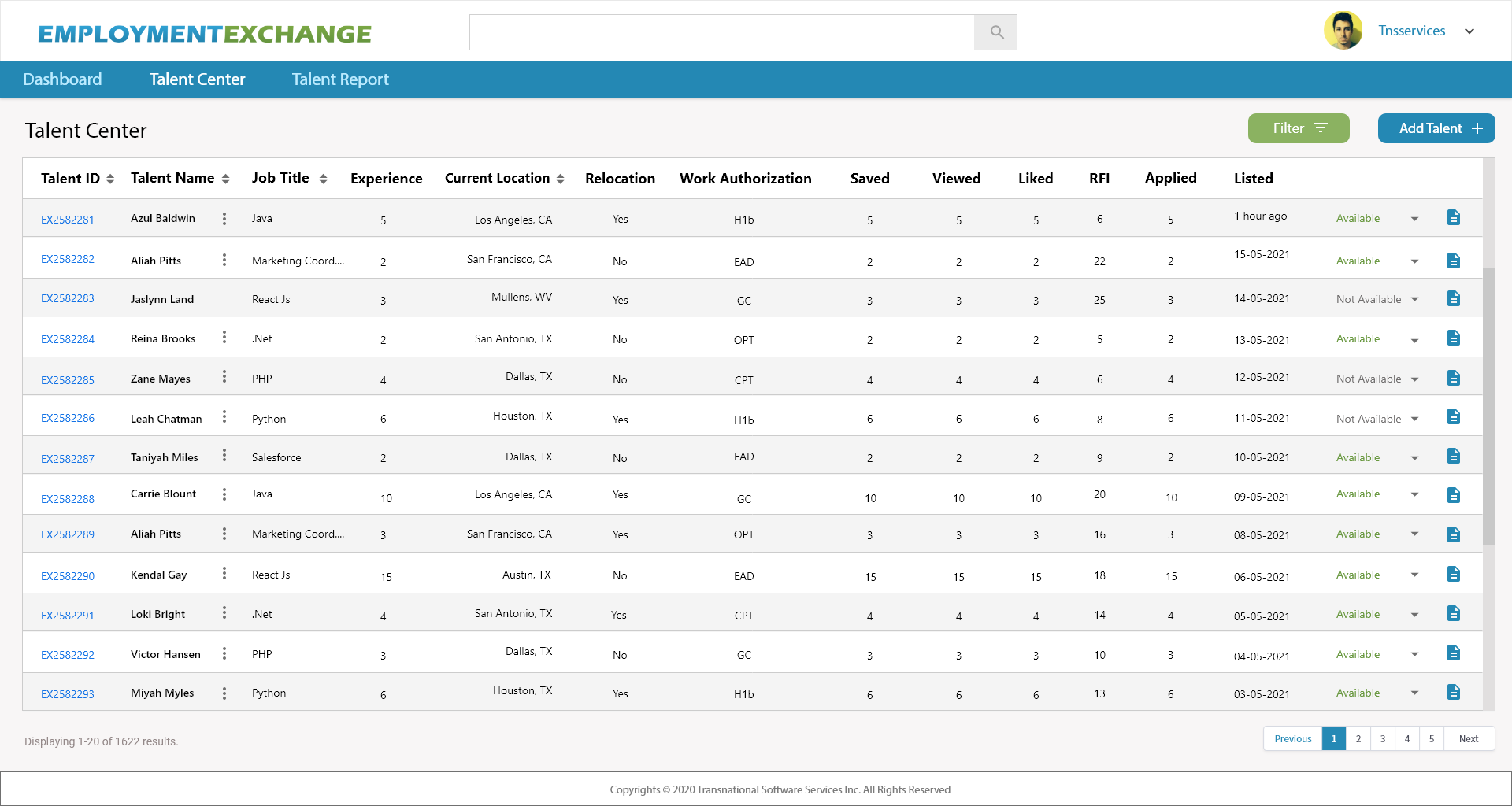The image size is (1512, 806).
Task: Open the three-dot menu for Aliah Pitts
Action: [x=224, y=260]
